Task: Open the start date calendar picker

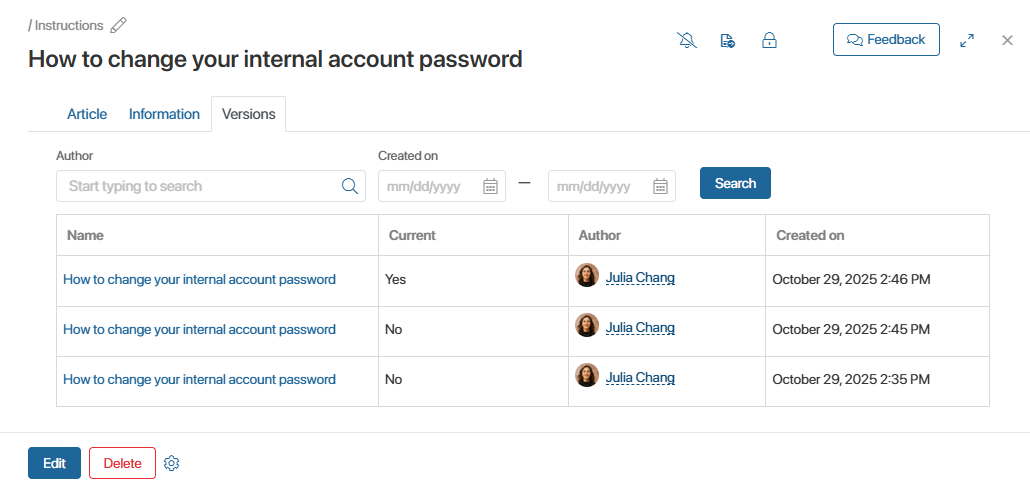Action: (x=491, y=186)
